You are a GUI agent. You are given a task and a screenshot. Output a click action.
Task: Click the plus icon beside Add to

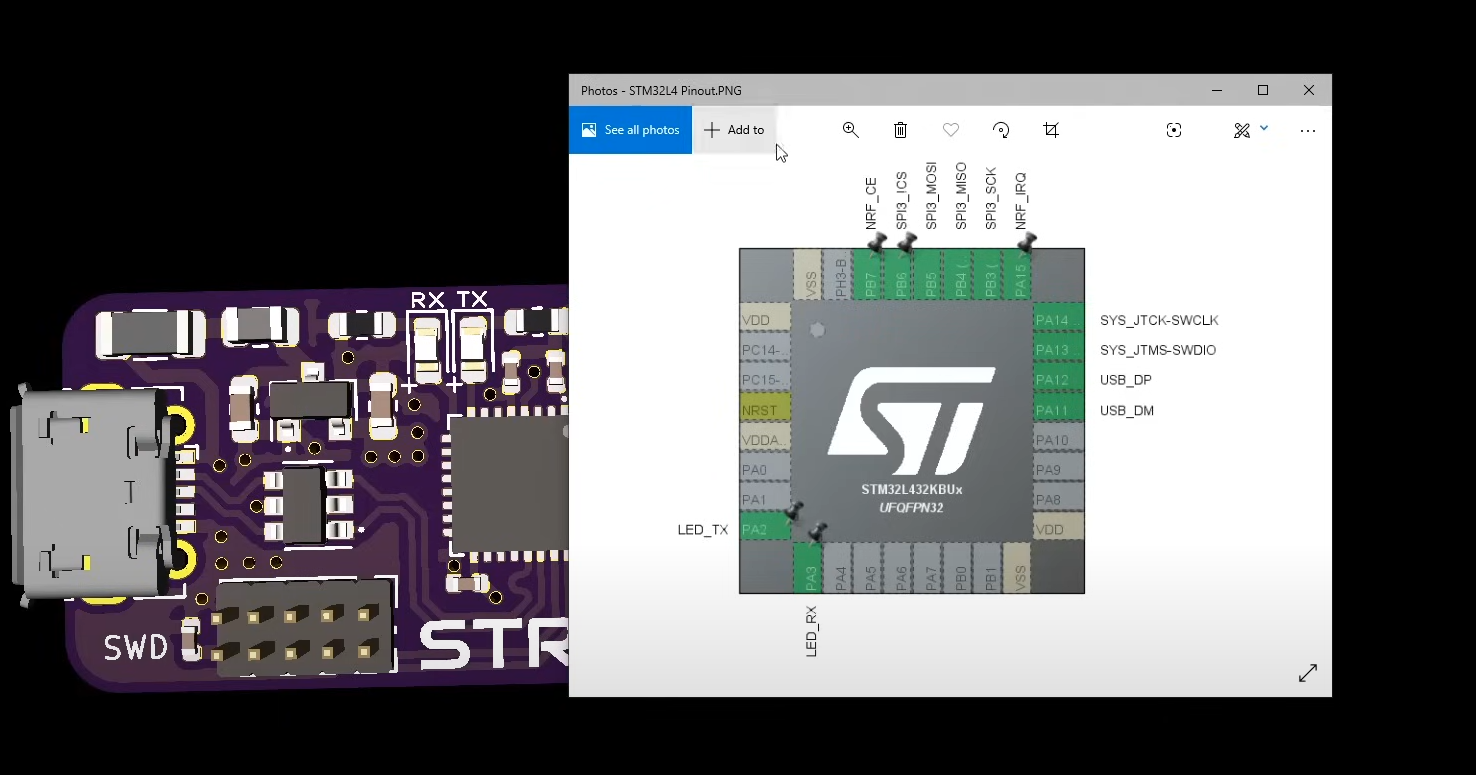tap(711, 129)
